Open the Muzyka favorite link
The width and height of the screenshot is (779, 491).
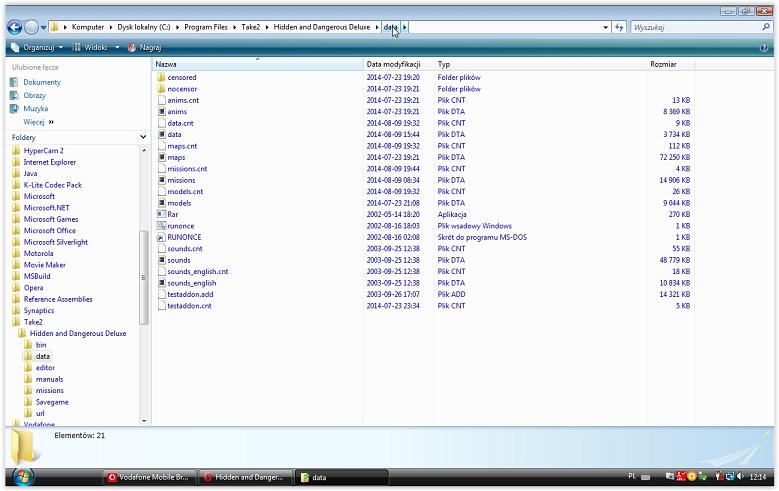click(x=35, y=108)
